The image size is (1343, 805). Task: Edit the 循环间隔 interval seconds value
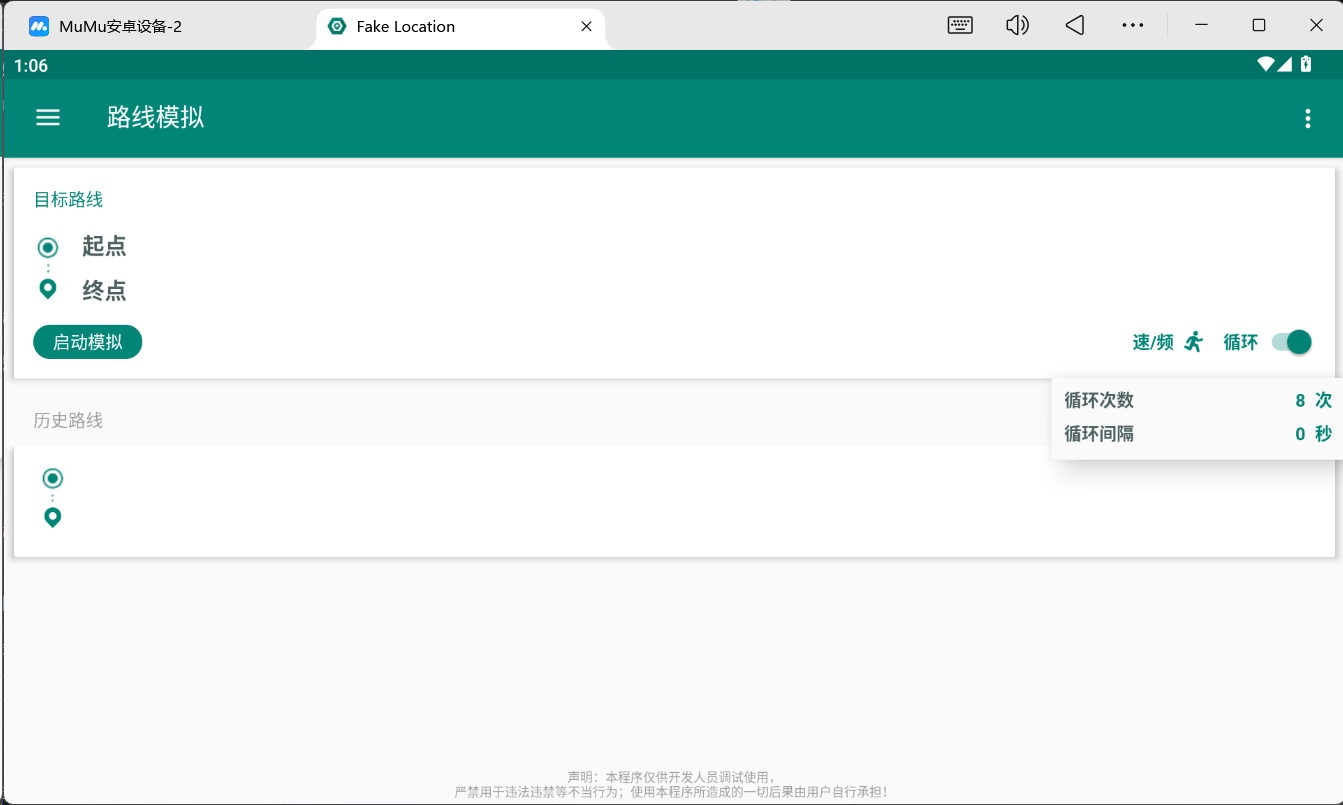(x=1299, y=434)
